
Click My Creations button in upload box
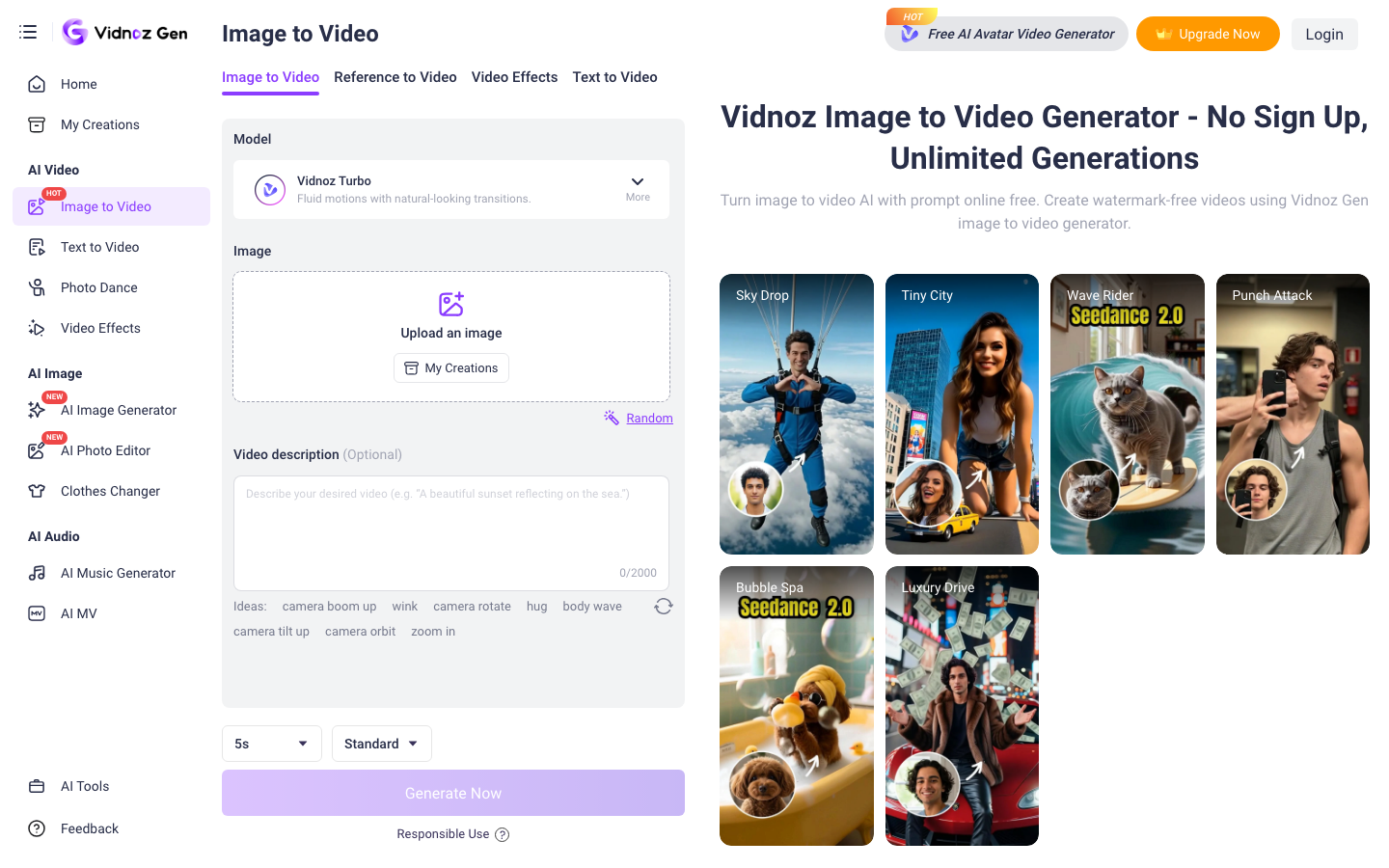451,368
